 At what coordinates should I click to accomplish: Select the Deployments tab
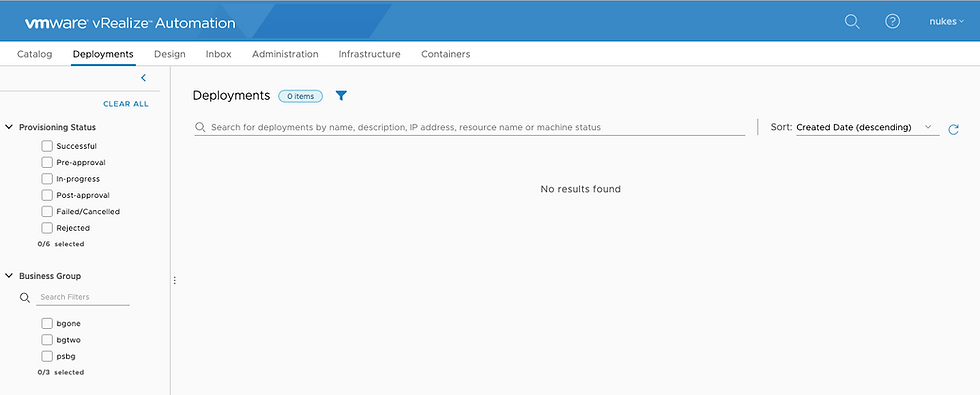point(103,54)
